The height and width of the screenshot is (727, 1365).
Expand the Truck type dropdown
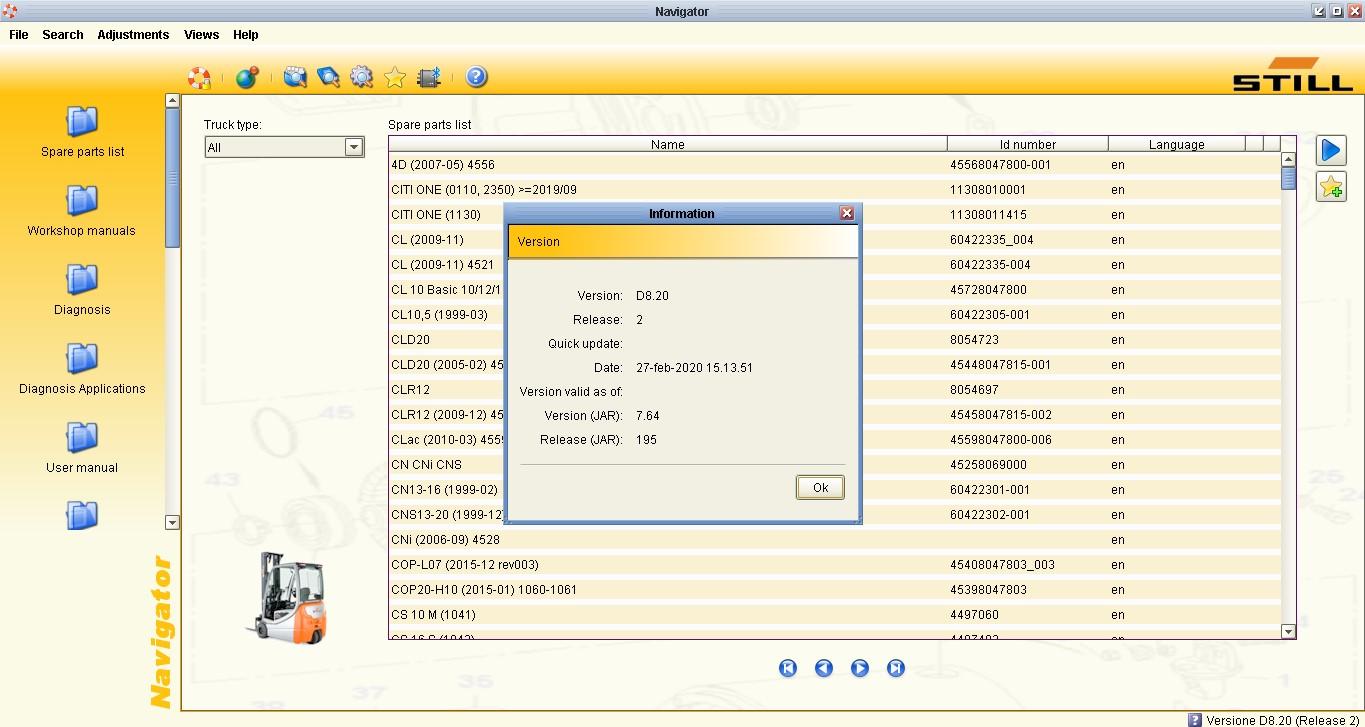353,147
